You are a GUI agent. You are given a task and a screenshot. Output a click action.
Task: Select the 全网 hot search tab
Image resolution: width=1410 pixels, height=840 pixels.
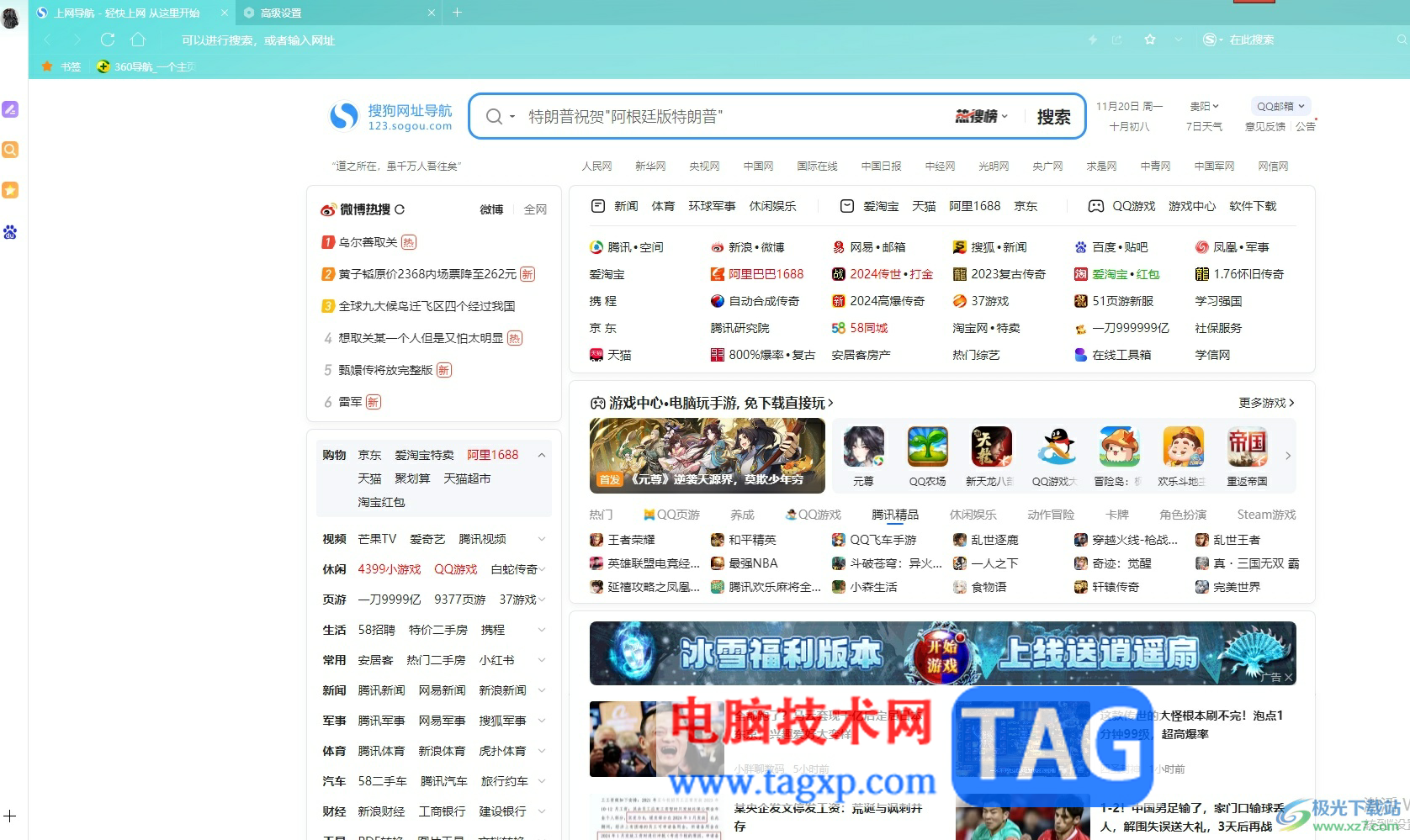[536, 209]
